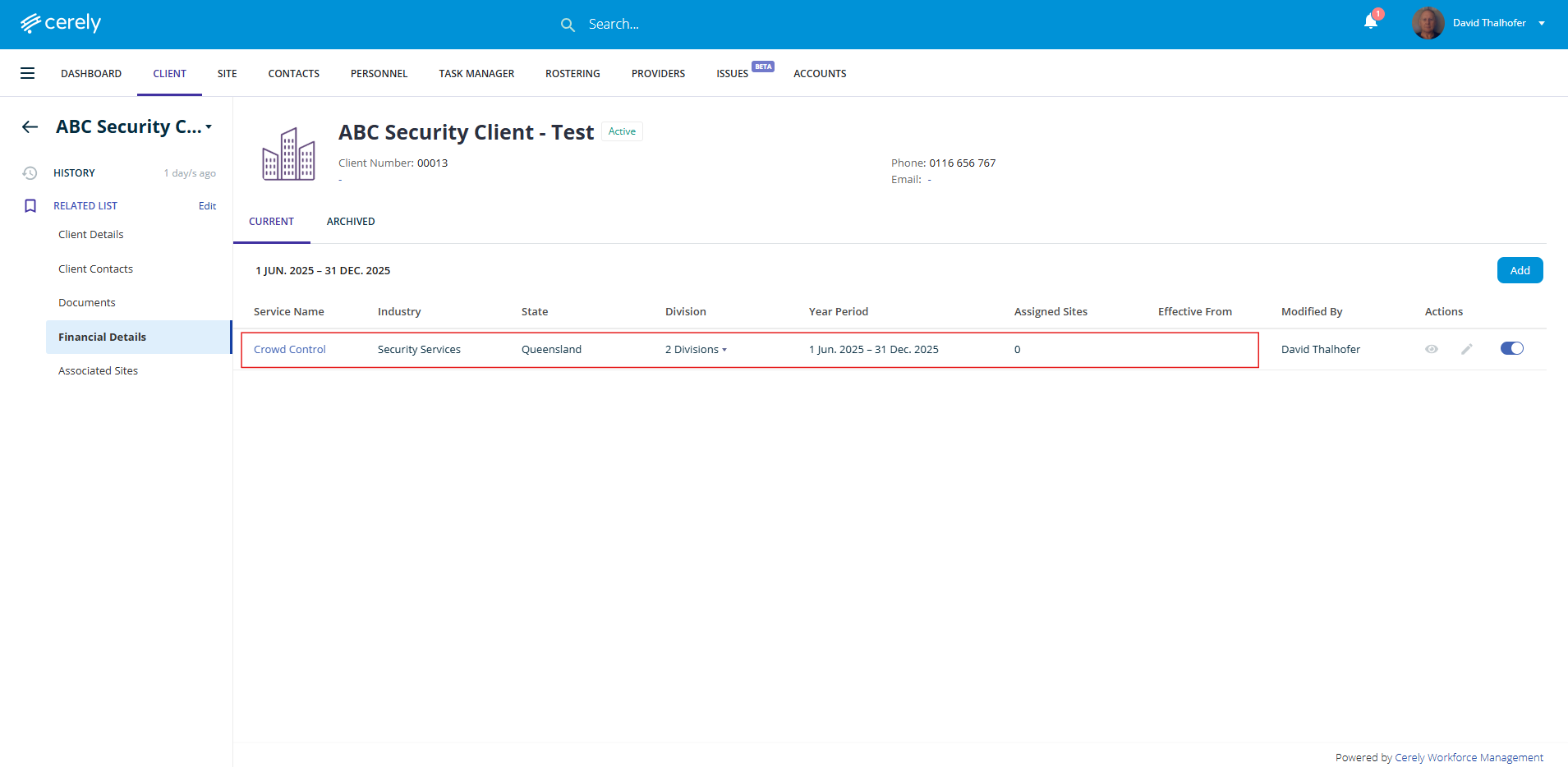Expand the user account dropdown arrow
Screen dimensions: 1568x767
point(1542,23)
